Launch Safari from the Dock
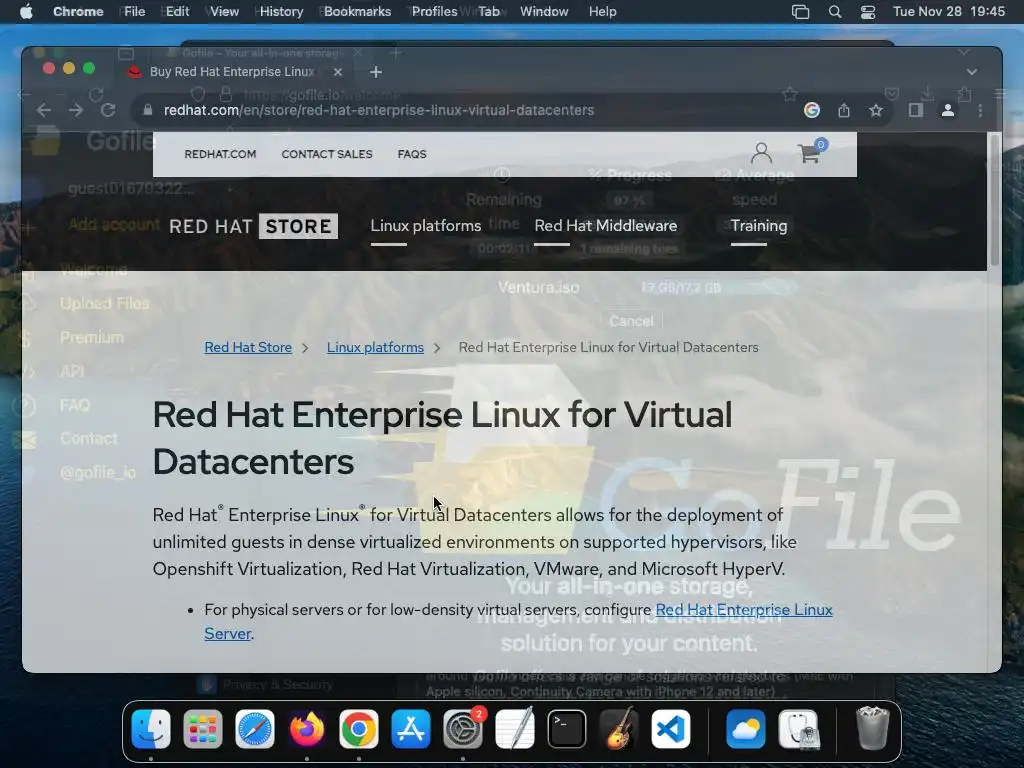This screenshot has width=1024, height=768. coord(255,729)
